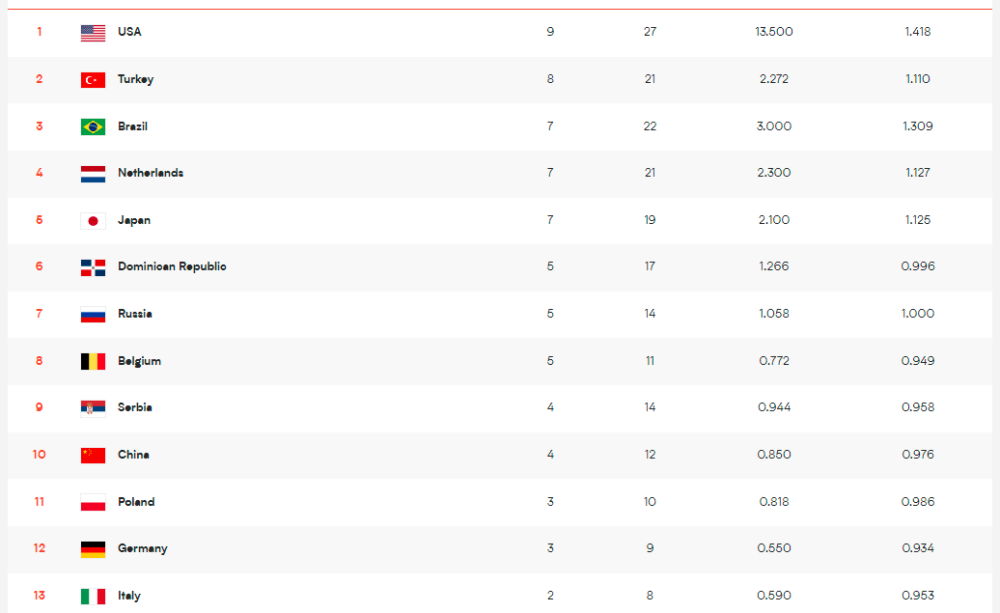The width and height of the screenshot is (1000, 613).
Task: Click the Turkey flag icon
Action: (93, 80)
